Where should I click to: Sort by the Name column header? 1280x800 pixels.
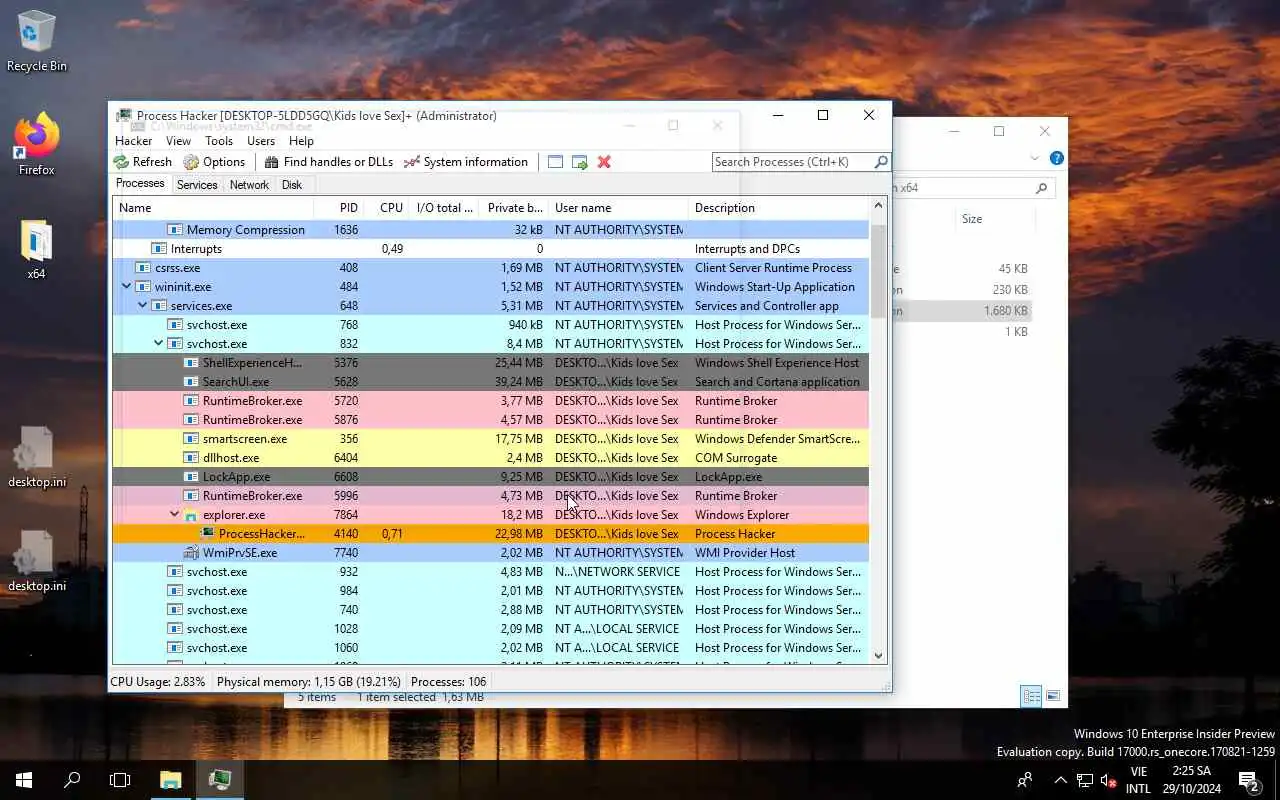click(x=212, y=208)
